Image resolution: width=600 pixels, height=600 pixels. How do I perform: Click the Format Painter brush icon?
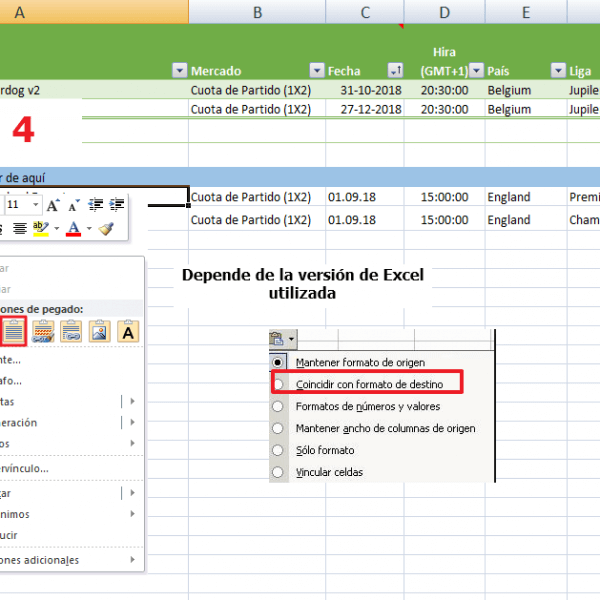coord(106,228)
